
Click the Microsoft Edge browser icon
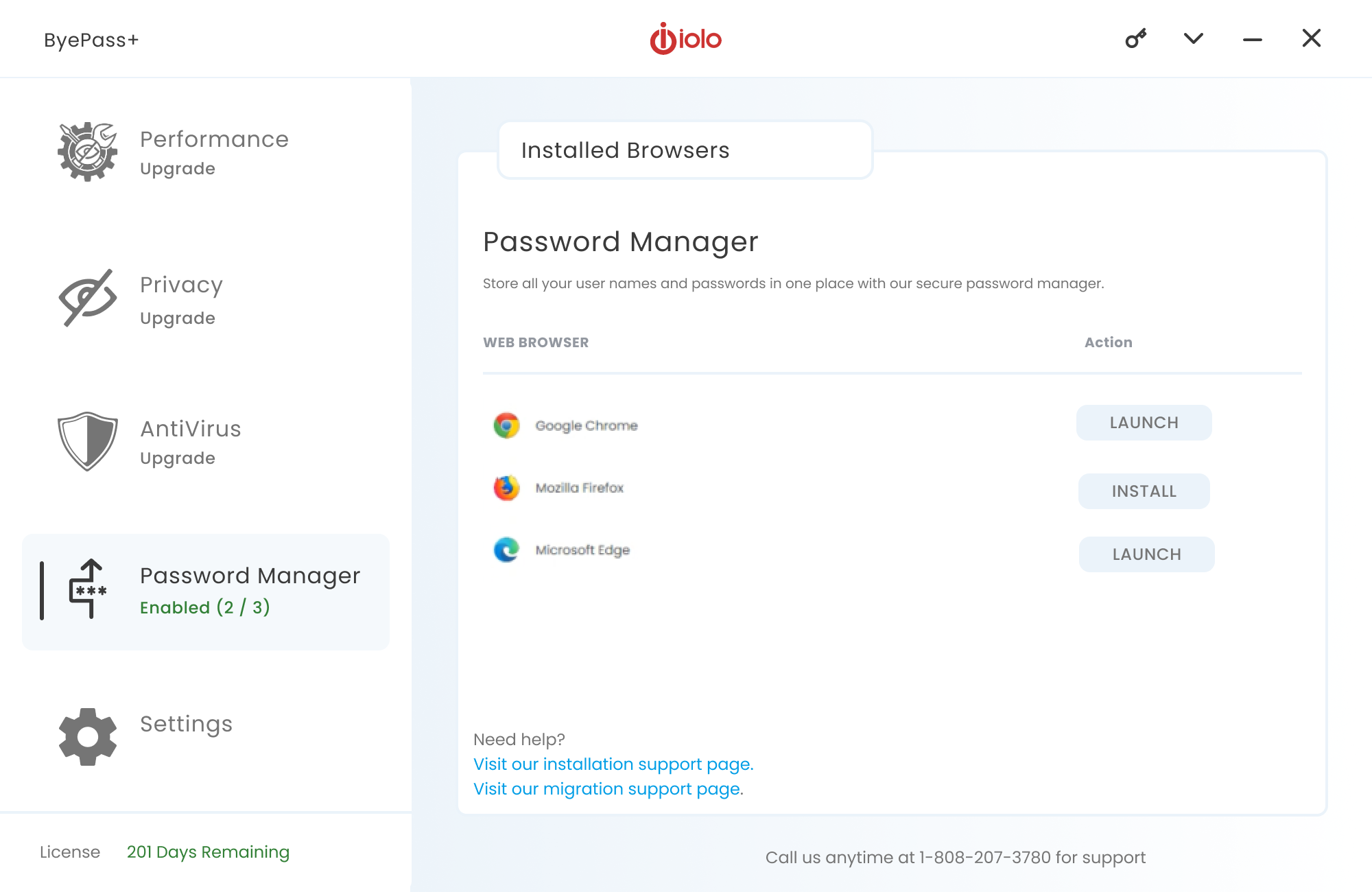pos(506,550)
